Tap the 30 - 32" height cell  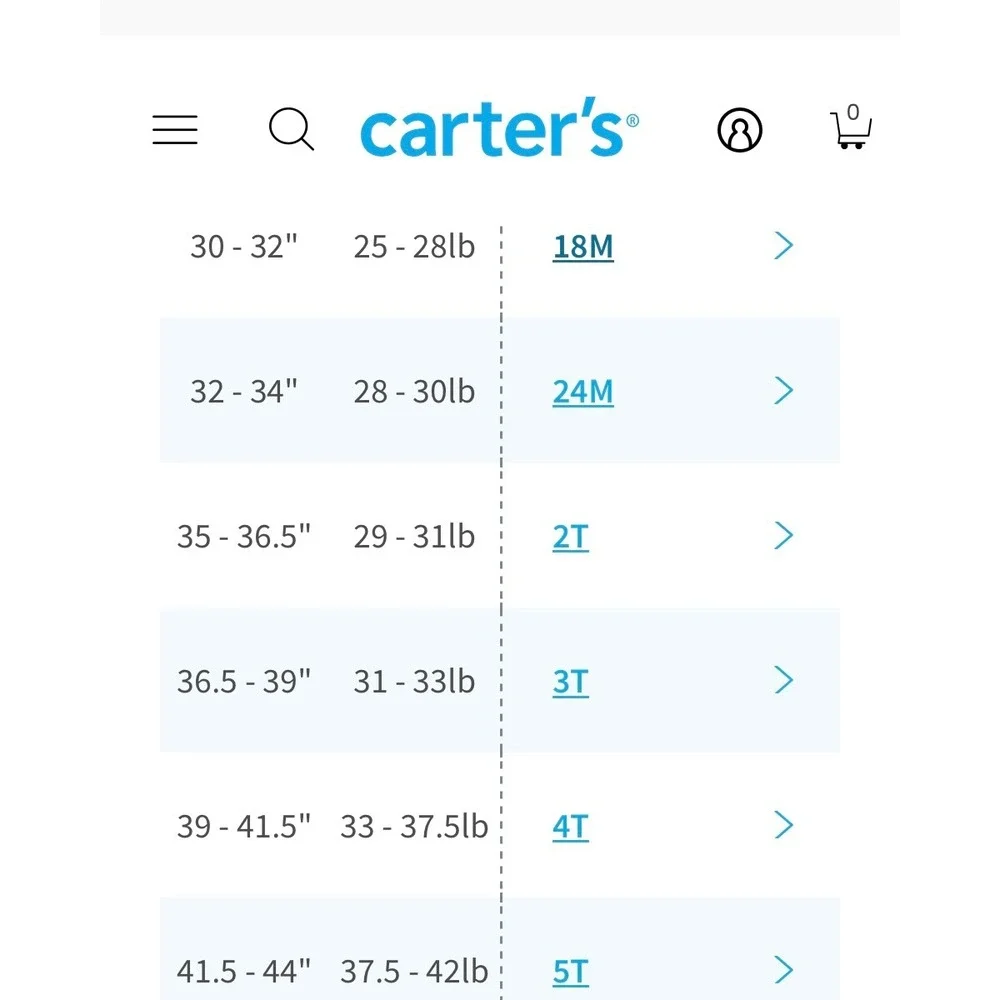click(x=244, y=247)
